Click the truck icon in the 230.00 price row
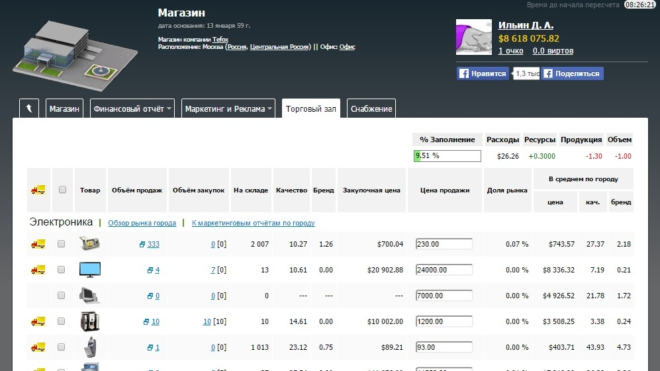 click(38, 244)
